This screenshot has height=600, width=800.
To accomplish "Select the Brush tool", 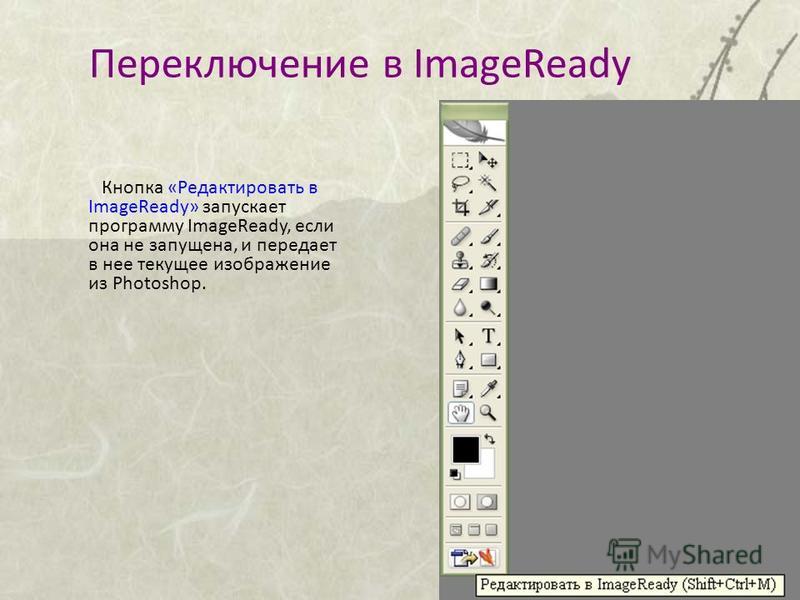I will pyautogui.click(x=488, y=237).
